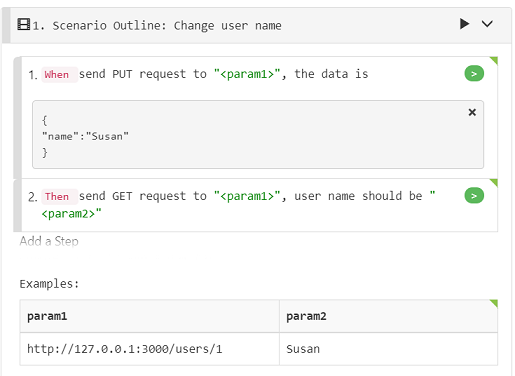Click Add a Step
515x376 pixels.
tap(49, 241)
